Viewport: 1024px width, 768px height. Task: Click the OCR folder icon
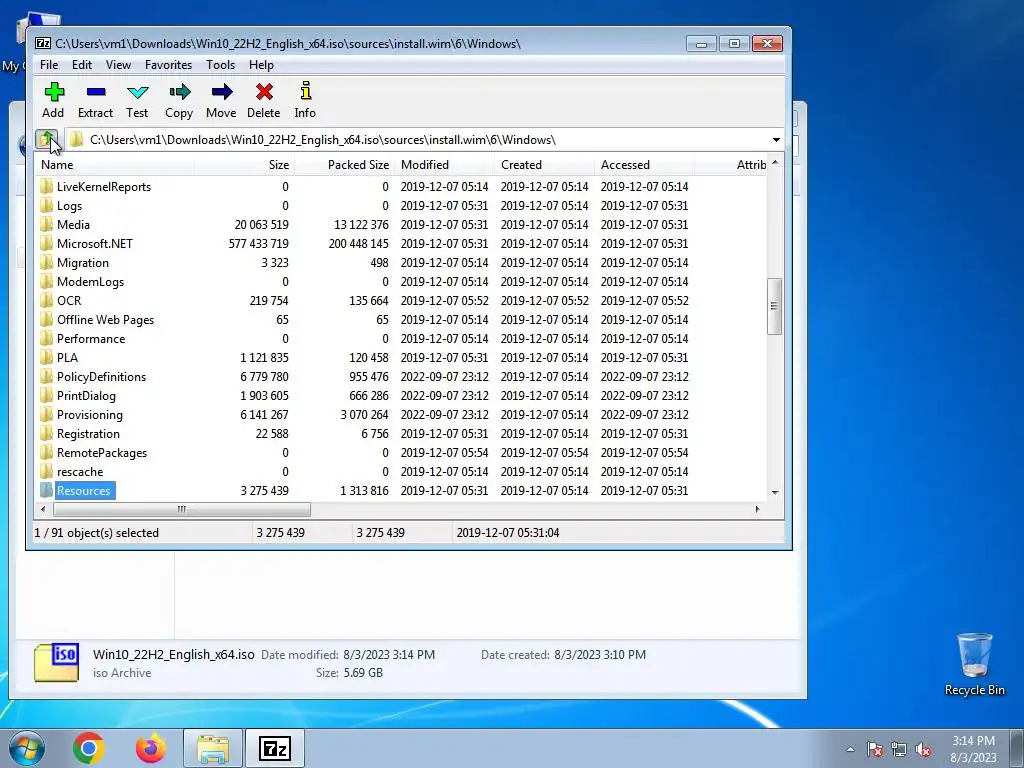[46, 300]
